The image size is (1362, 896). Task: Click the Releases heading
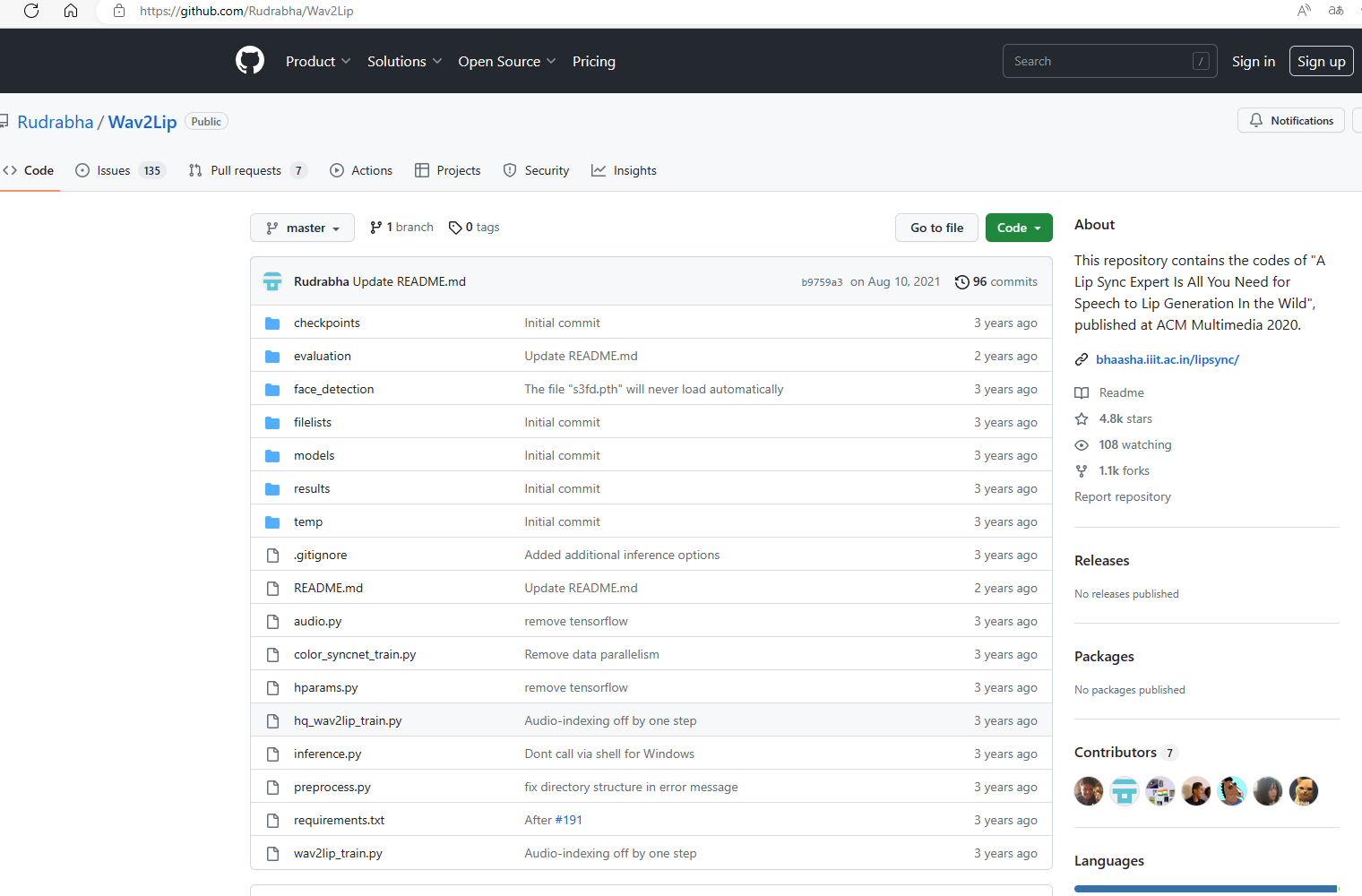1101,561
